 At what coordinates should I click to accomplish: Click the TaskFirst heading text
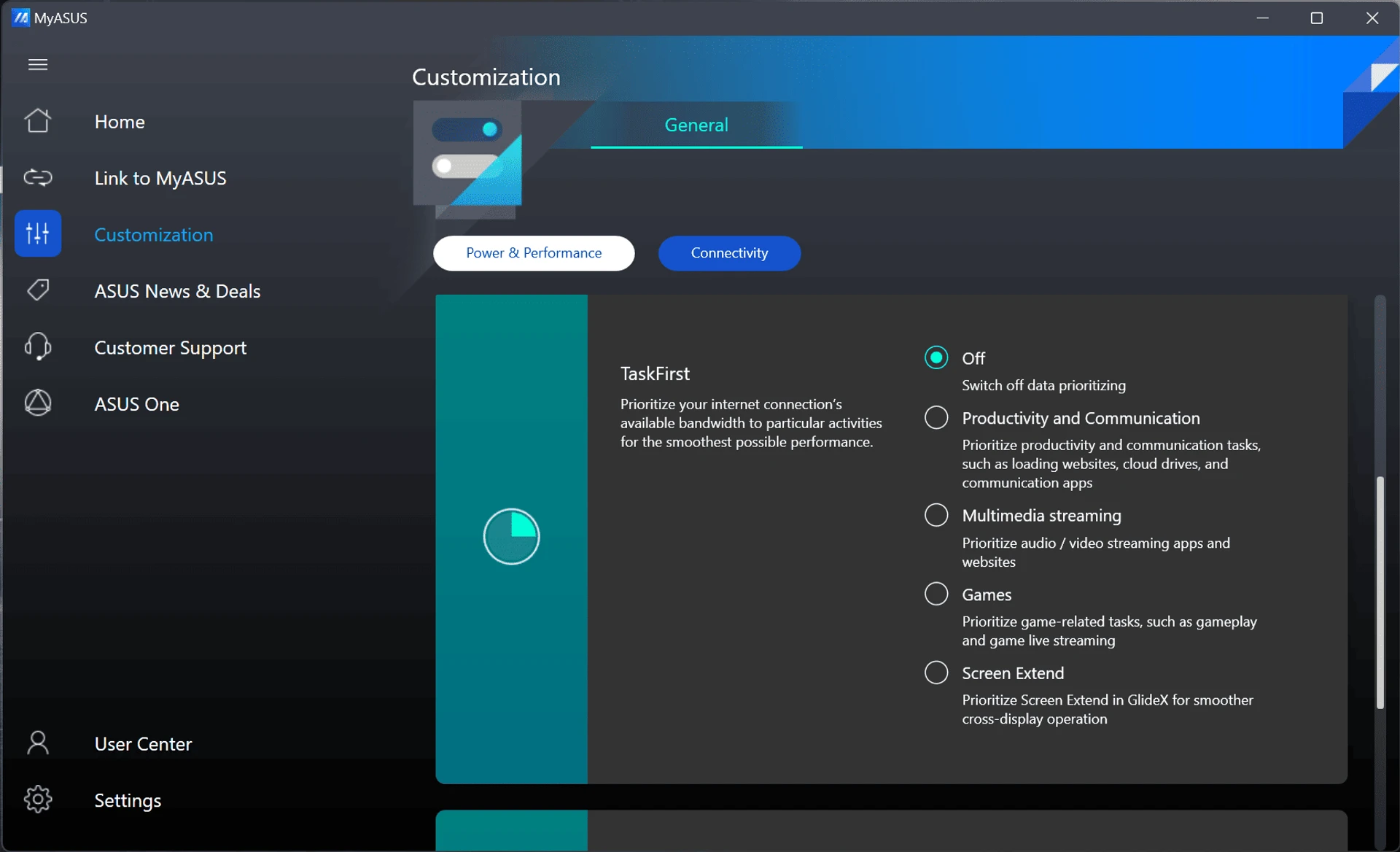click(x=655, y=373)
